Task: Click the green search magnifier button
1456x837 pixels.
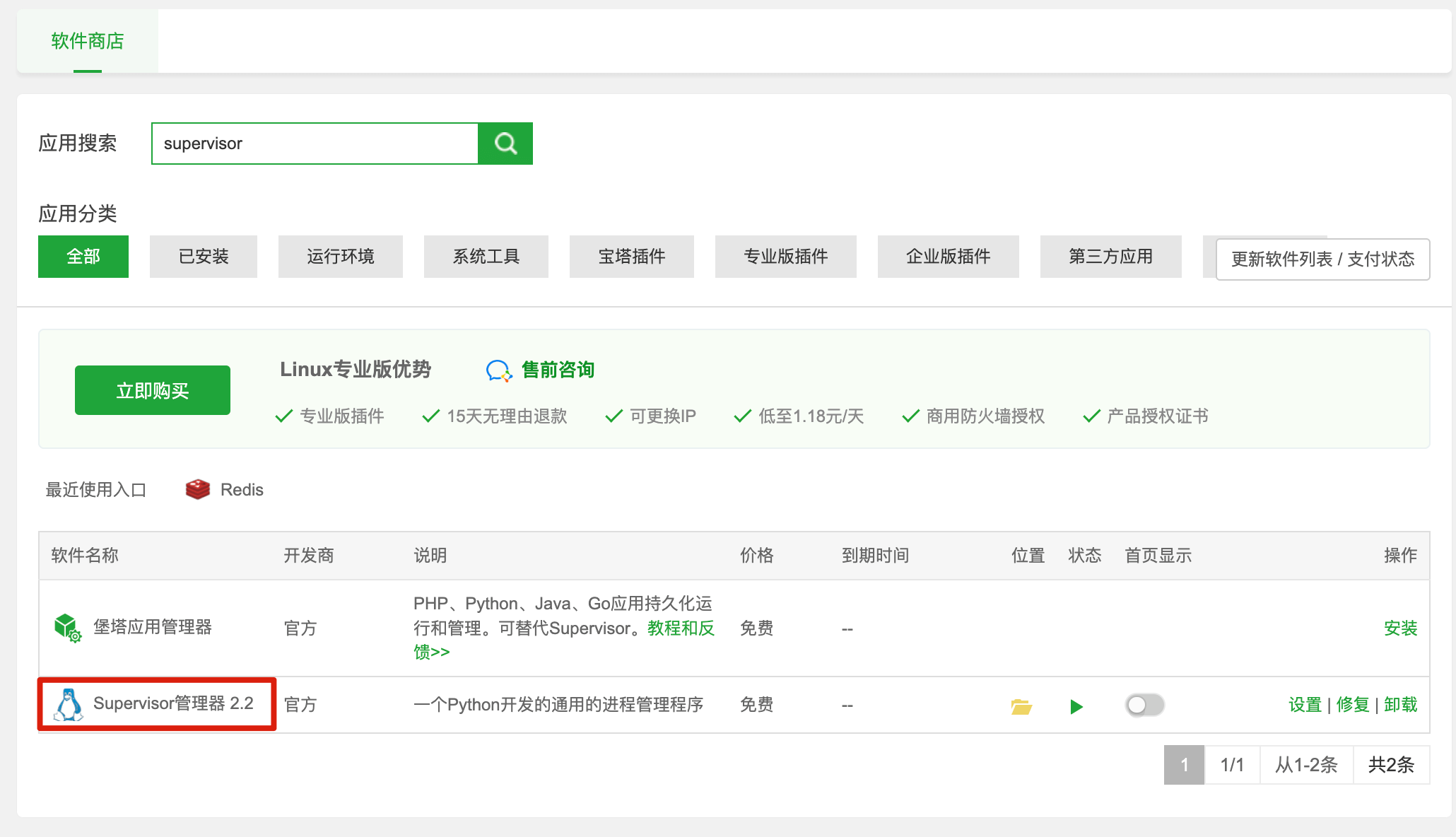Action: (505, 144)
